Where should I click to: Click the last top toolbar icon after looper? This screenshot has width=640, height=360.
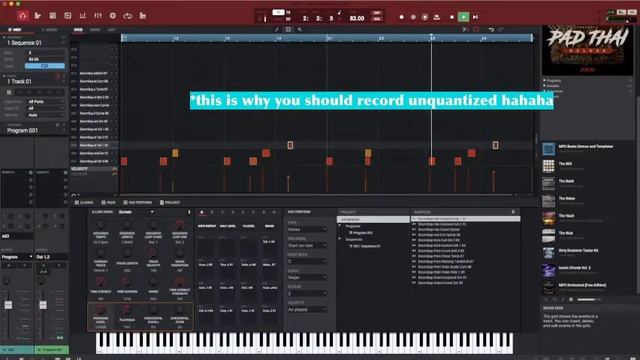[x=143, y=16]
